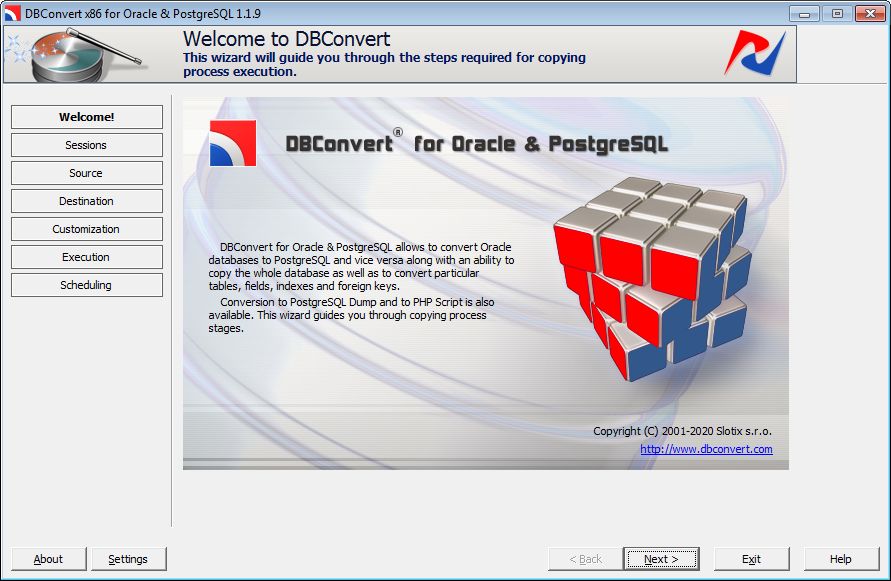Select the Source step
This screenshot has width=891, height=581.
tap(86, 173)
